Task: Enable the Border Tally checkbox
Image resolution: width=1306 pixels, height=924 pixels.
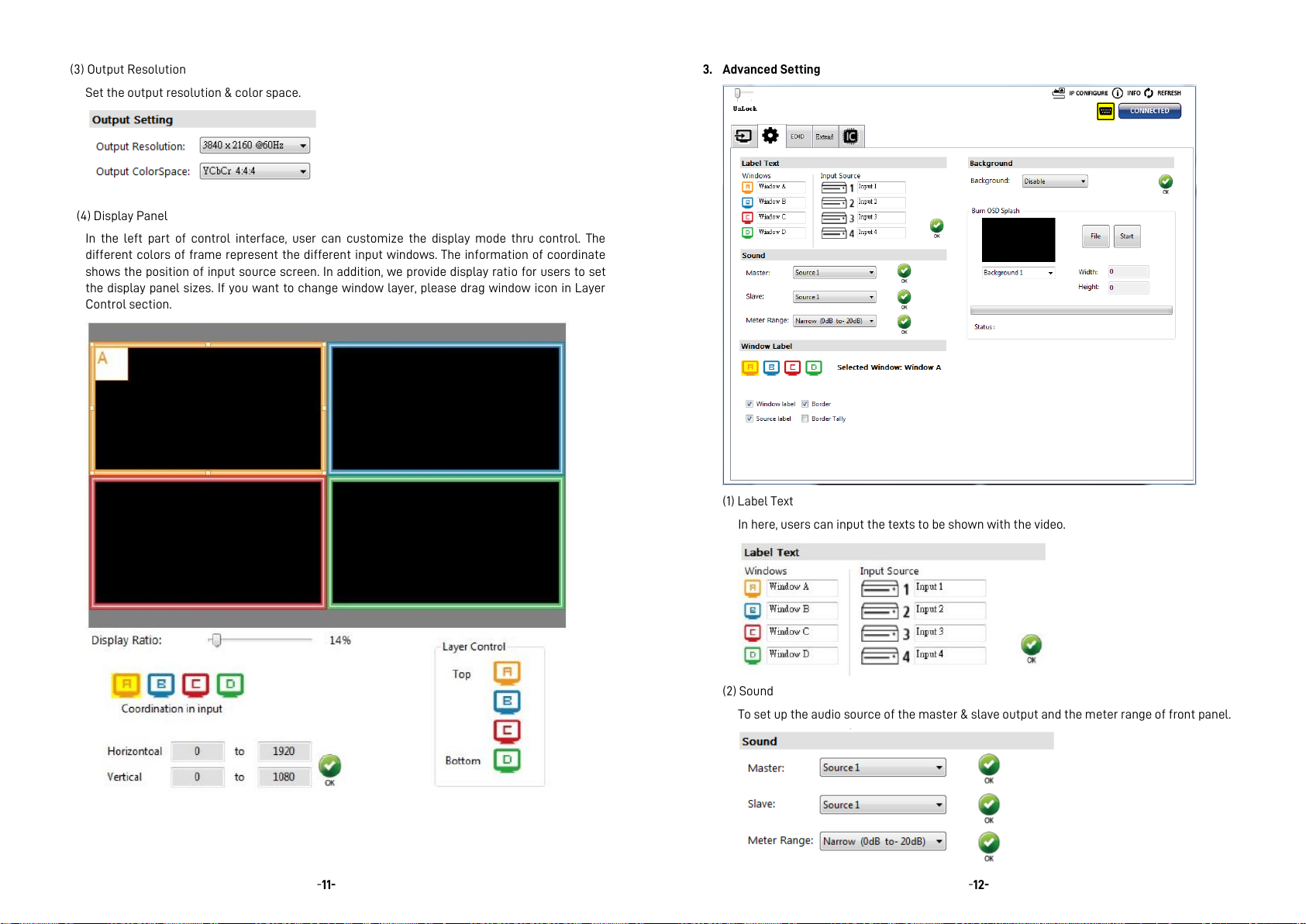Action: pos(805,419)
